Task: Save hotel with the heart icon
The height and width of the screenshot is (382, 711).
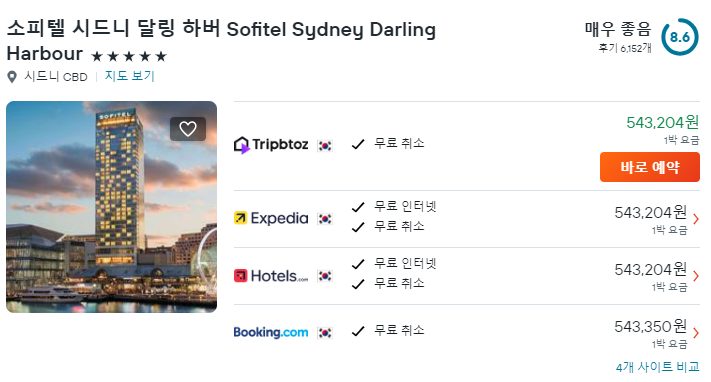Action: coord(188,129)
